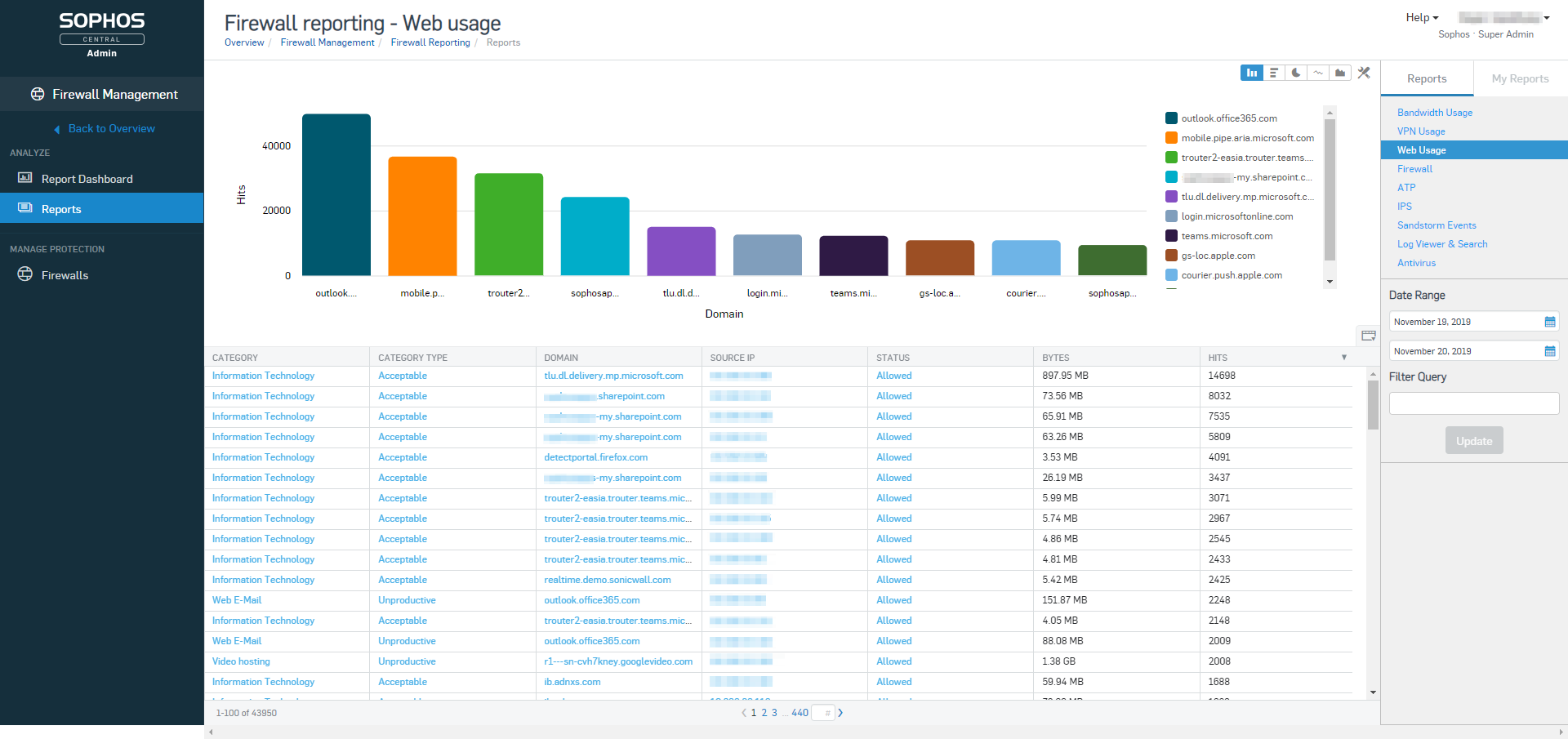Switch to the My Reports tab
Viewport: 1568px width, 739px height.
point(1520,78)
